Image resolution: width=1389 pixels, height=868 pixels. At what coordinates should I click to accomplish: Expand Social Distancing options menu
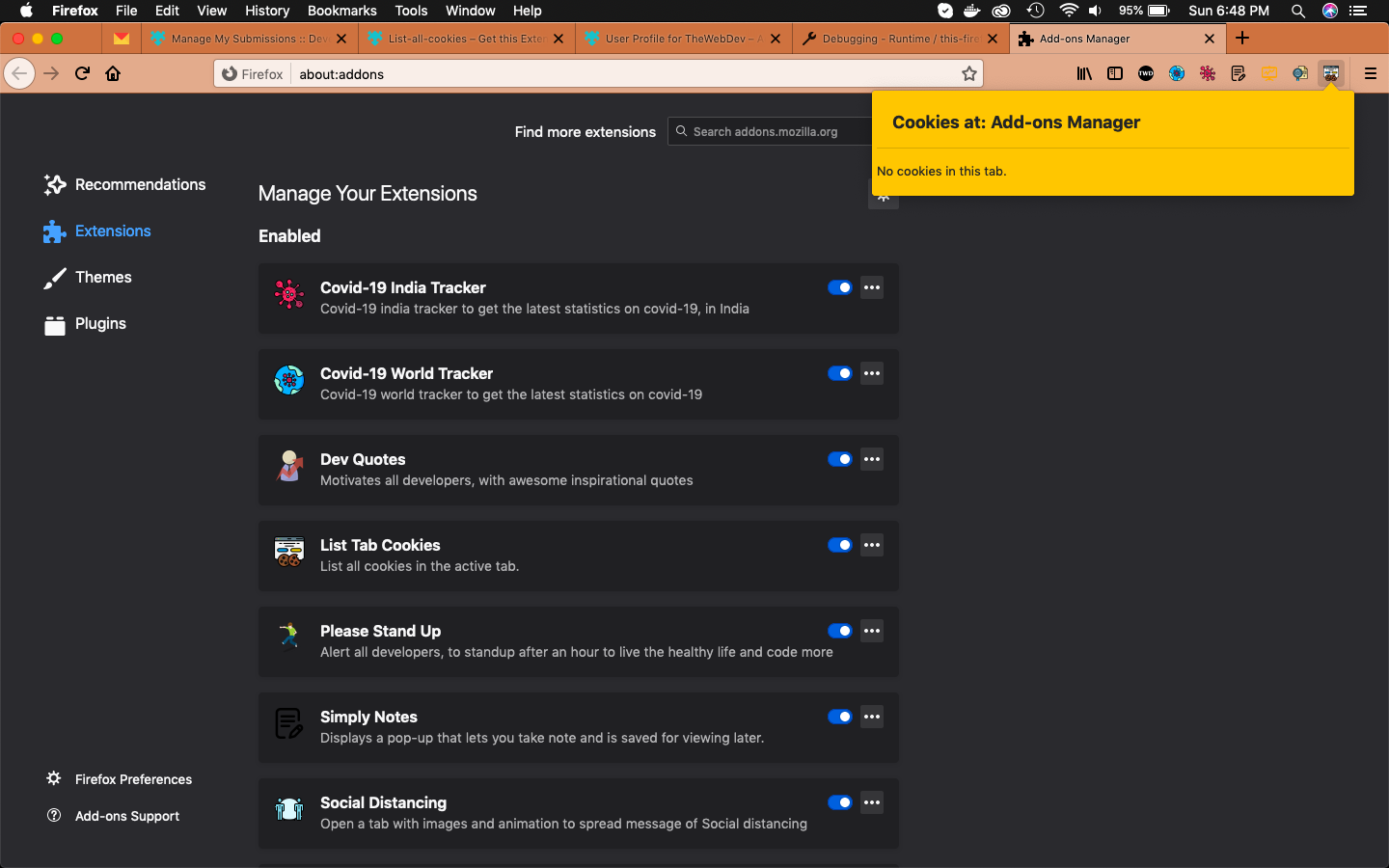coord(872,802)
